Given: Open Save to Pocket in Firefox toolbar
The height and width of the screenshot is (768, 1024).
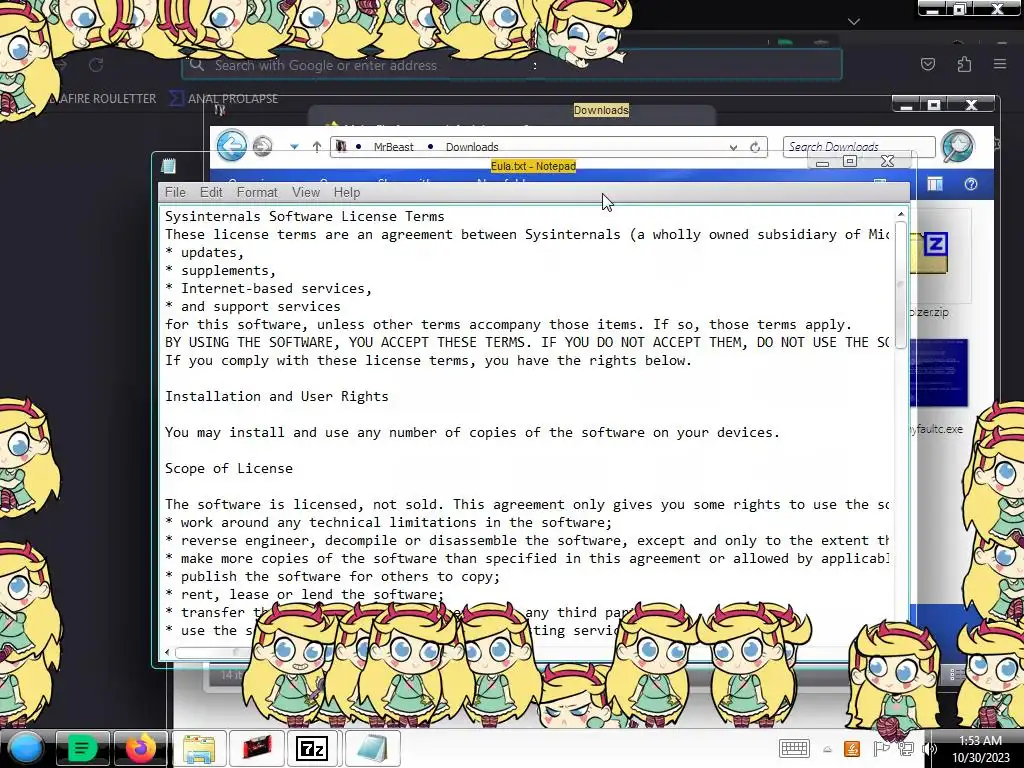Looking at the screenshot, I should pyautogui.click(x=928, y=64).
